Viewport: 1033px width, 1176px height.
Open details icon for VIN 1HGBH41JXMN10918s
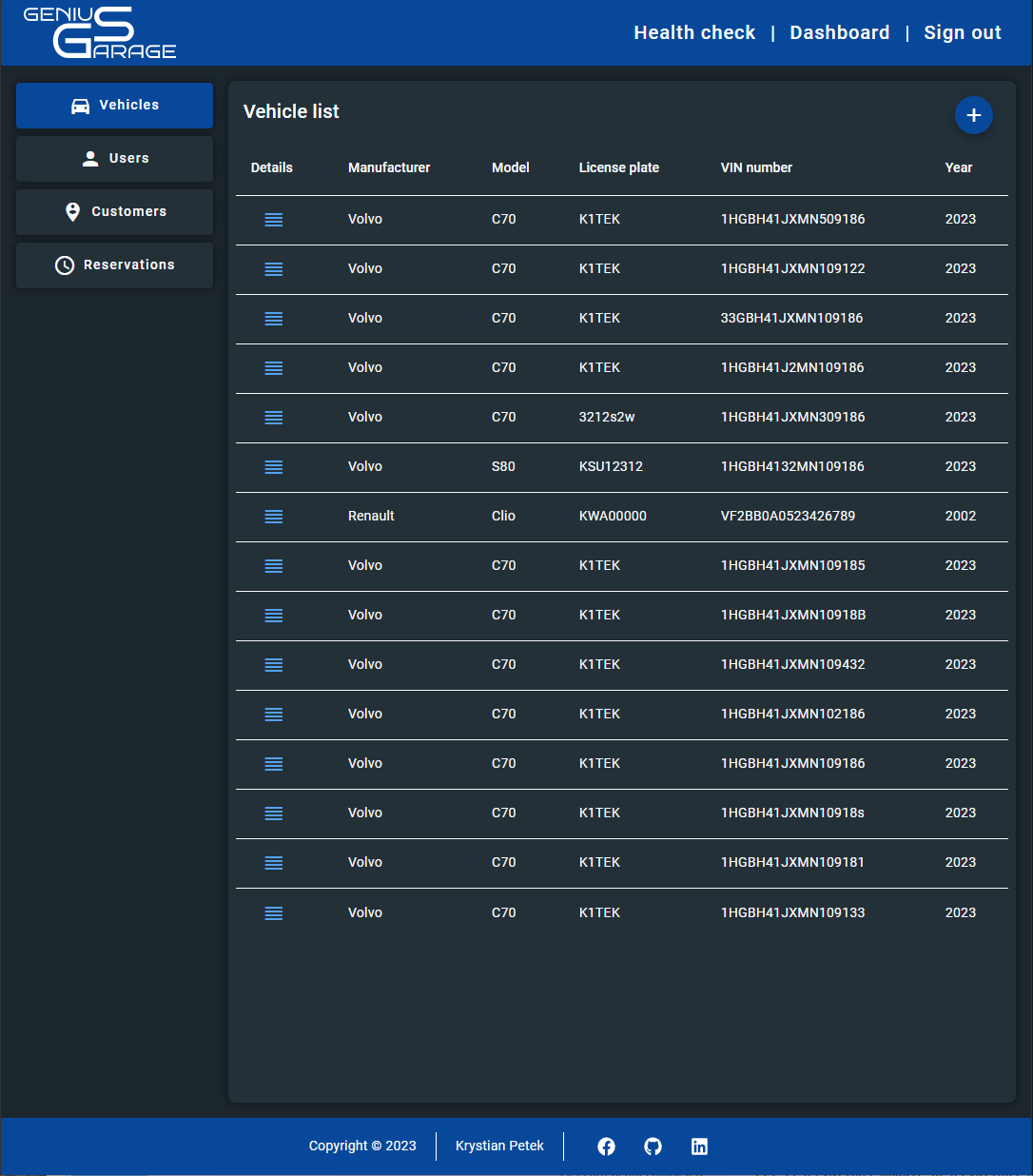pyautogui.click(x=273, y=813)
